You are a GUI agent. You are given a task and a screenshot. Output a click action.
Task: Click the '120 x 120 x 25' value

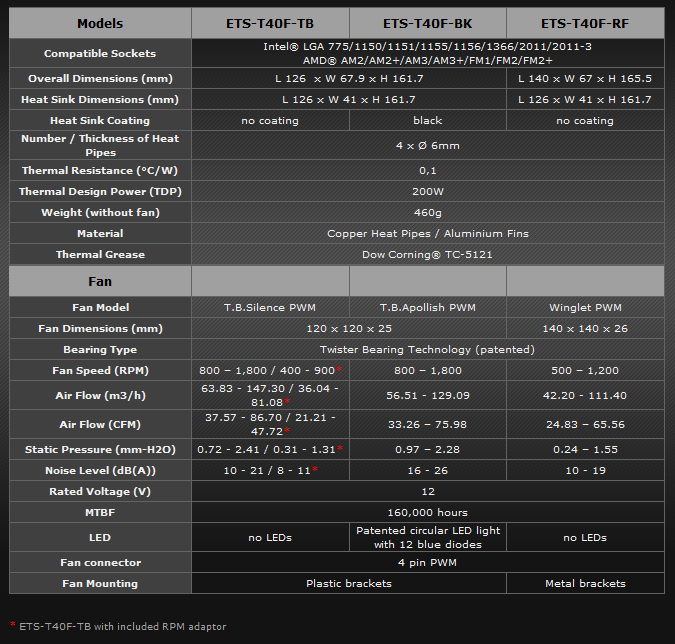click(x=349, y=328)
